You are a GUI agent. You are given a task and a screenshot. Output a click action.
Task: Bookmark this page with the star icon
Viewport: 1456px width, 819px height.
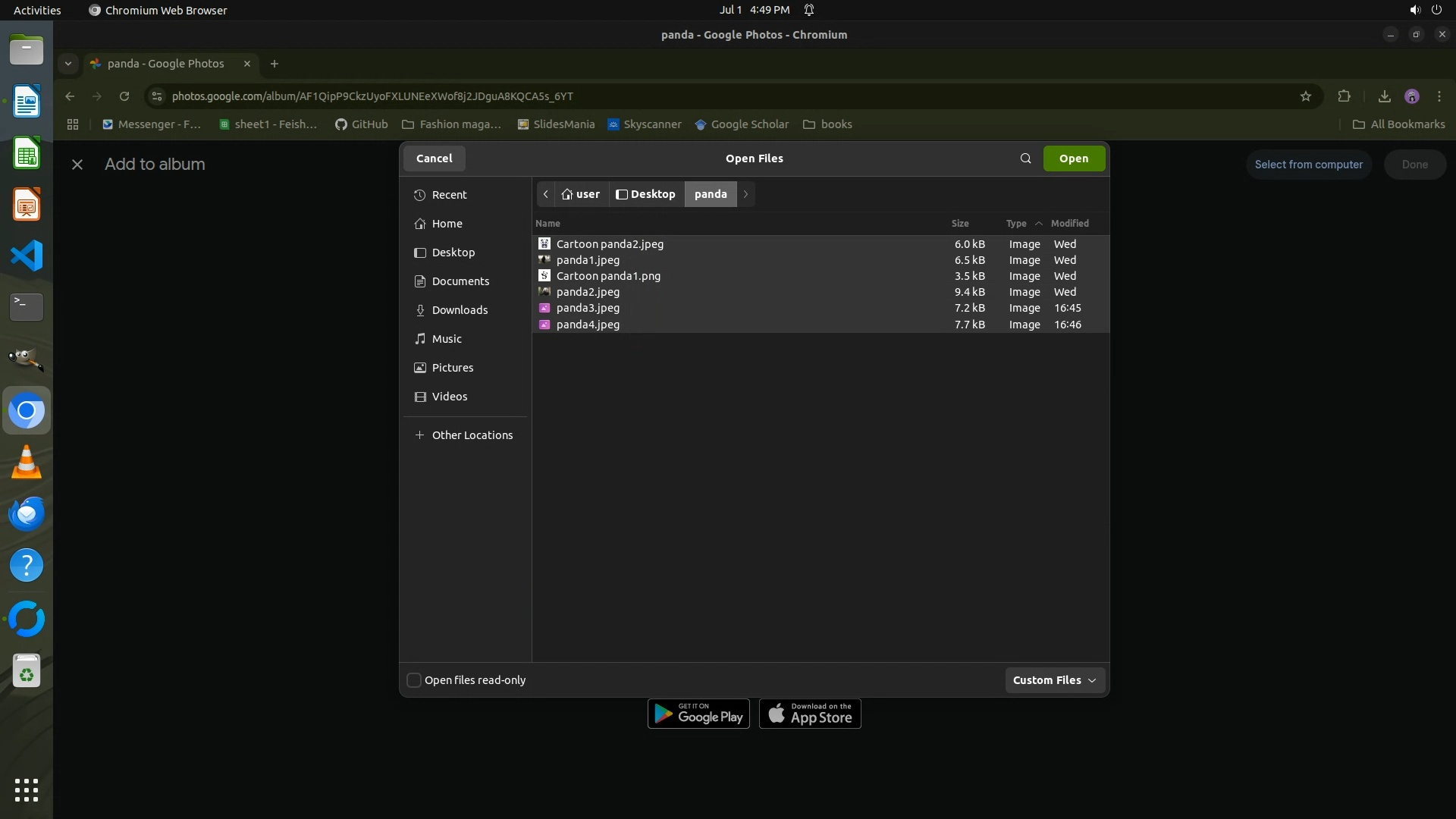pyautogui.click(x=1305, y=96)
